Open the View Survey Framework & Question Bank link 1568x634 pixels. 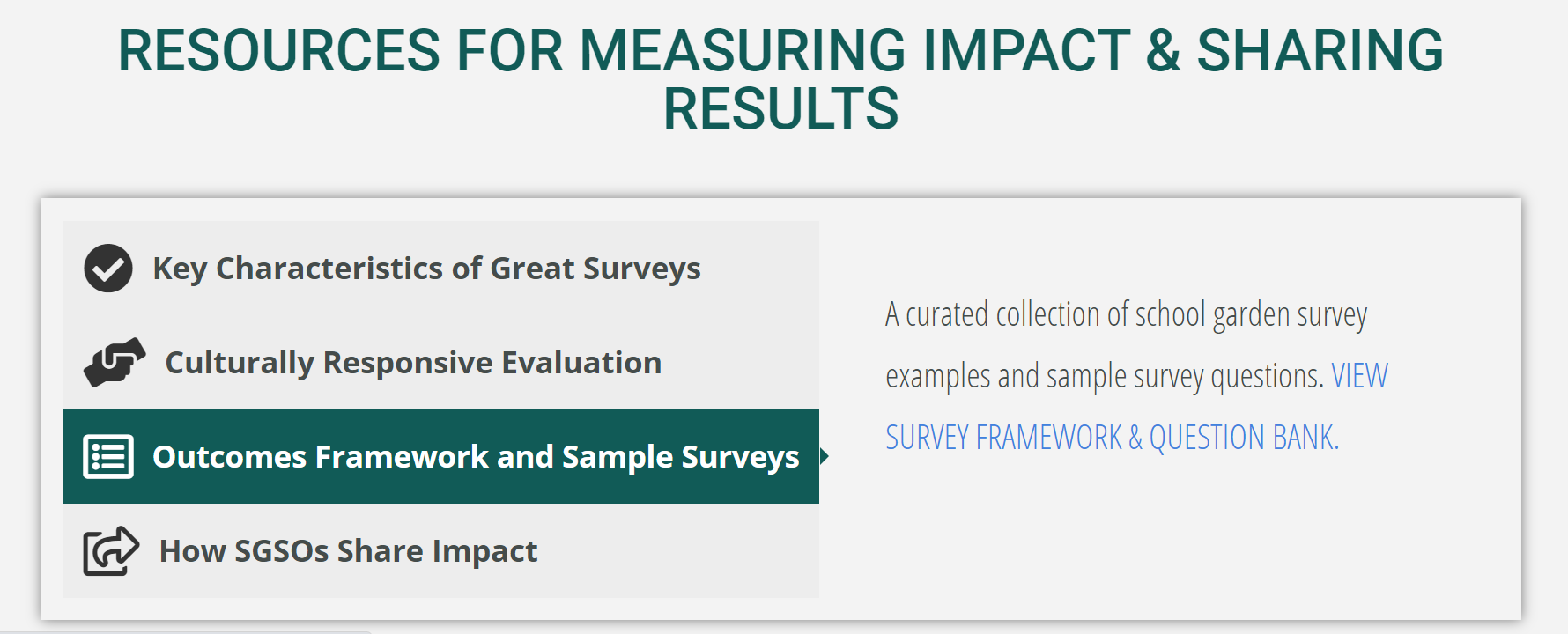point(1112,438)
